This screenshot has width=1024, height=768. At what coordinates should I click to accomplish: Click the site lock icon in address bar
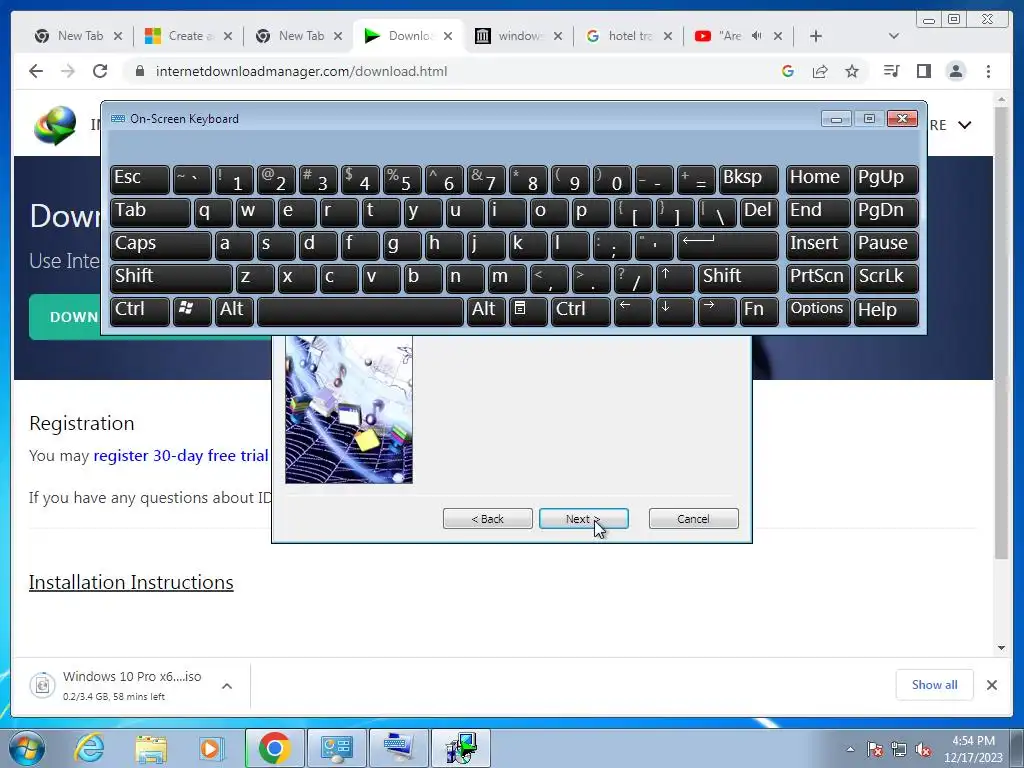[x=139, y=71]
